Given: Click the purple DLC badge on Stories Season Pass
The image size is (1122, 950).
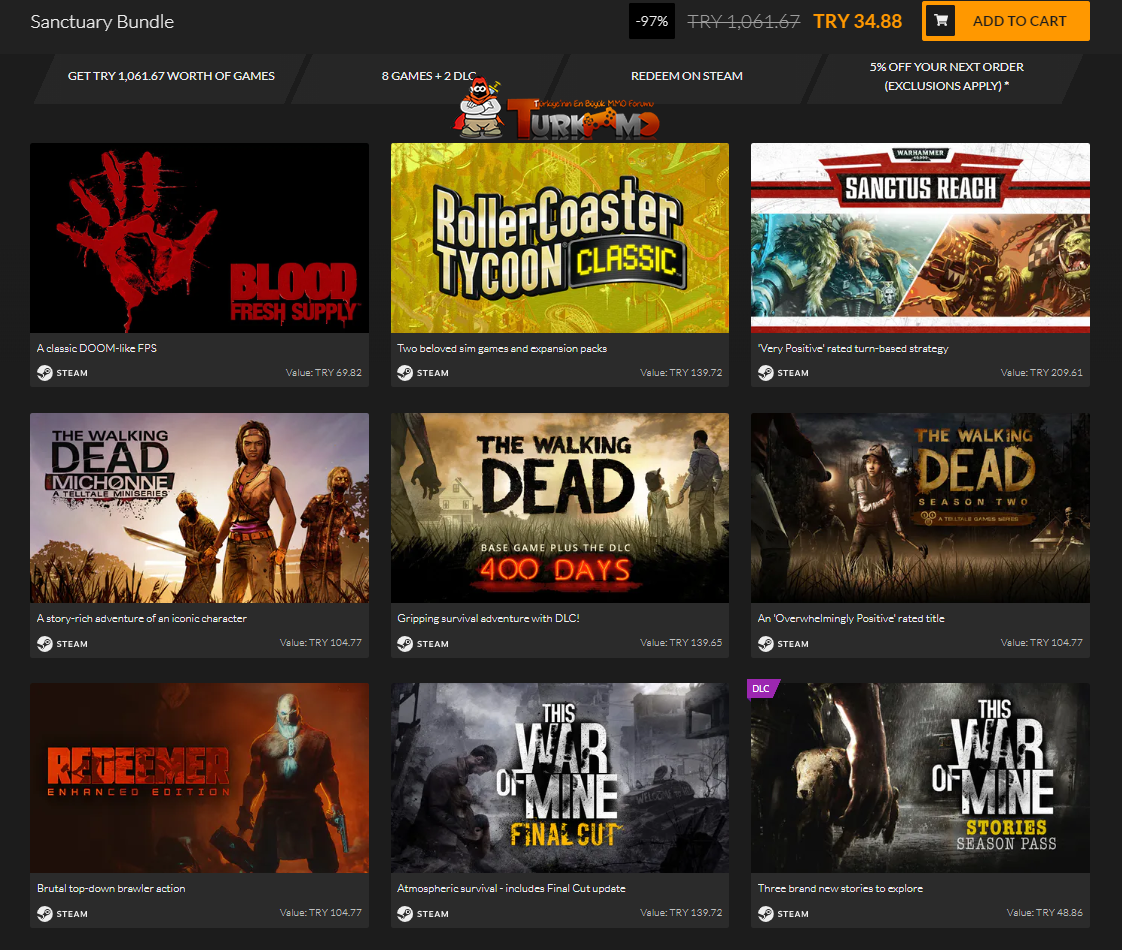Looking at the screenshot, I should point(762,688).
